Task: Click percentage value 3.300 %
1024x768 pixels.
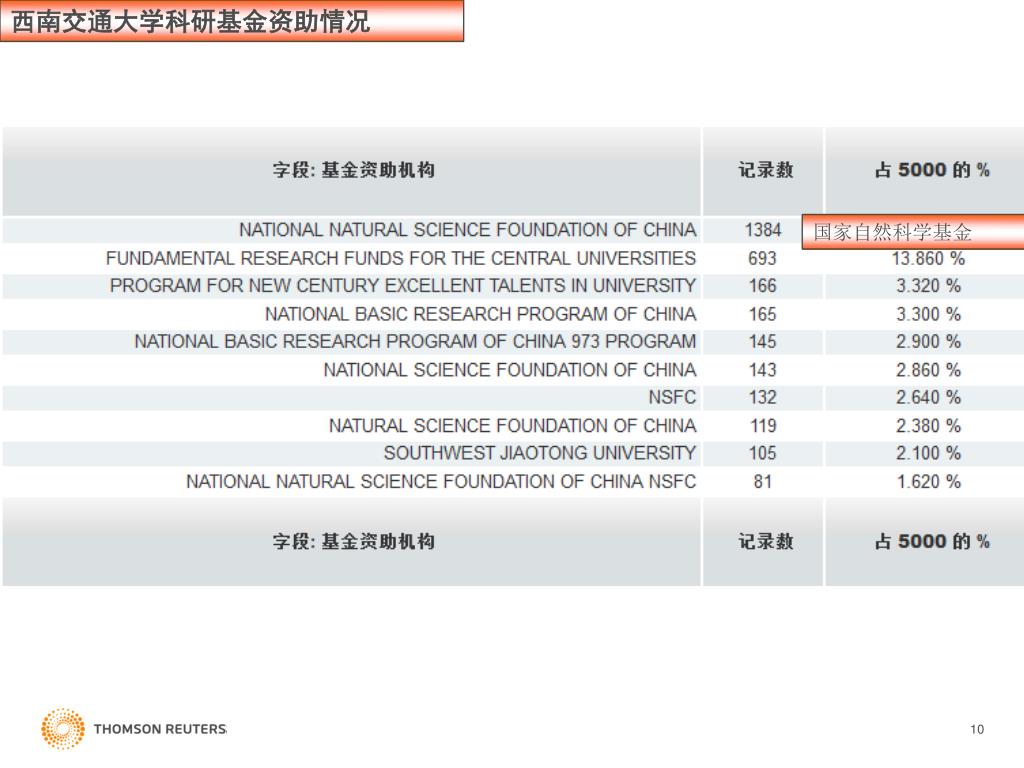Action: click(928, 314)
